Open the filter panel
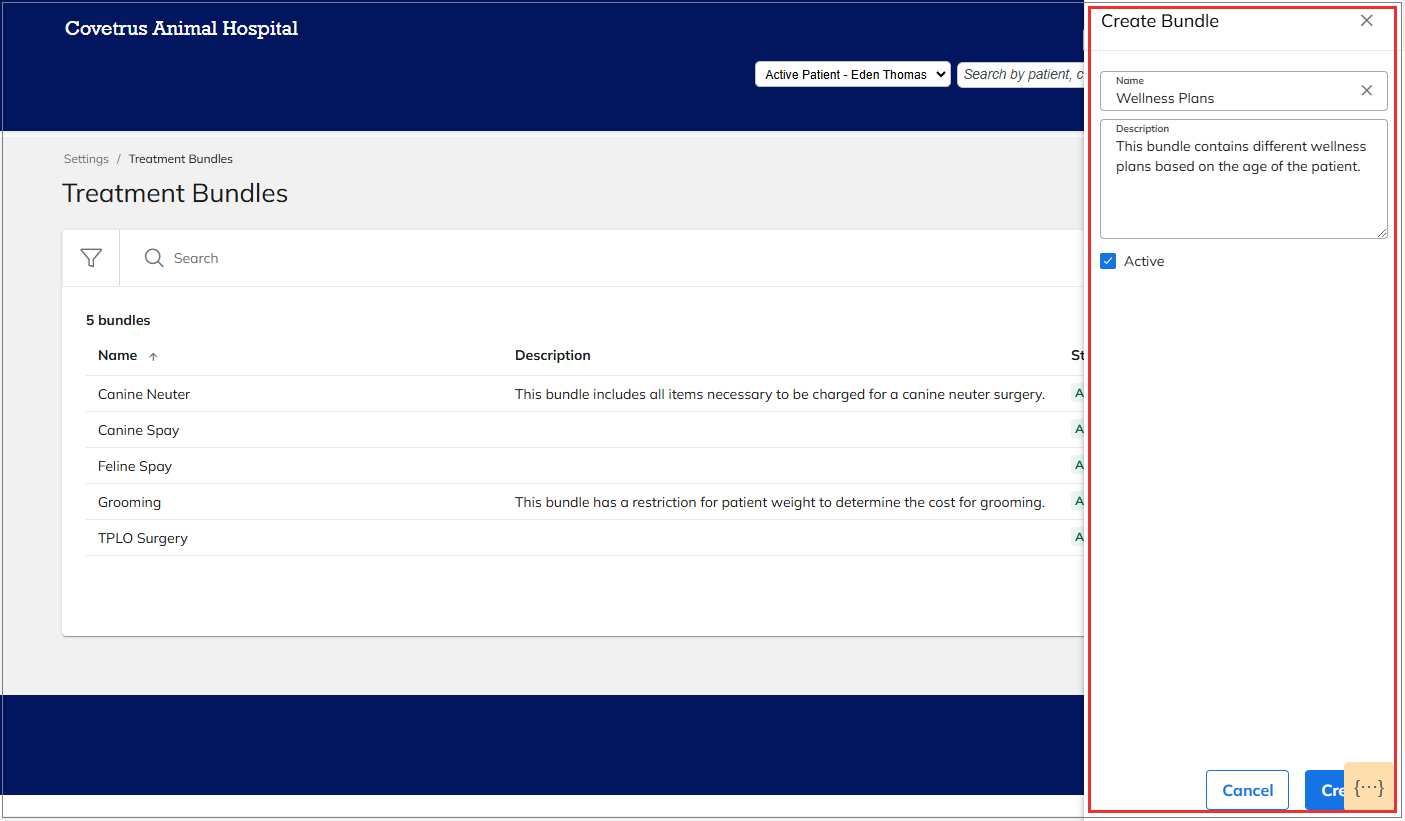Viewport: 1405px width, 821px height. (x=90, y=257)
